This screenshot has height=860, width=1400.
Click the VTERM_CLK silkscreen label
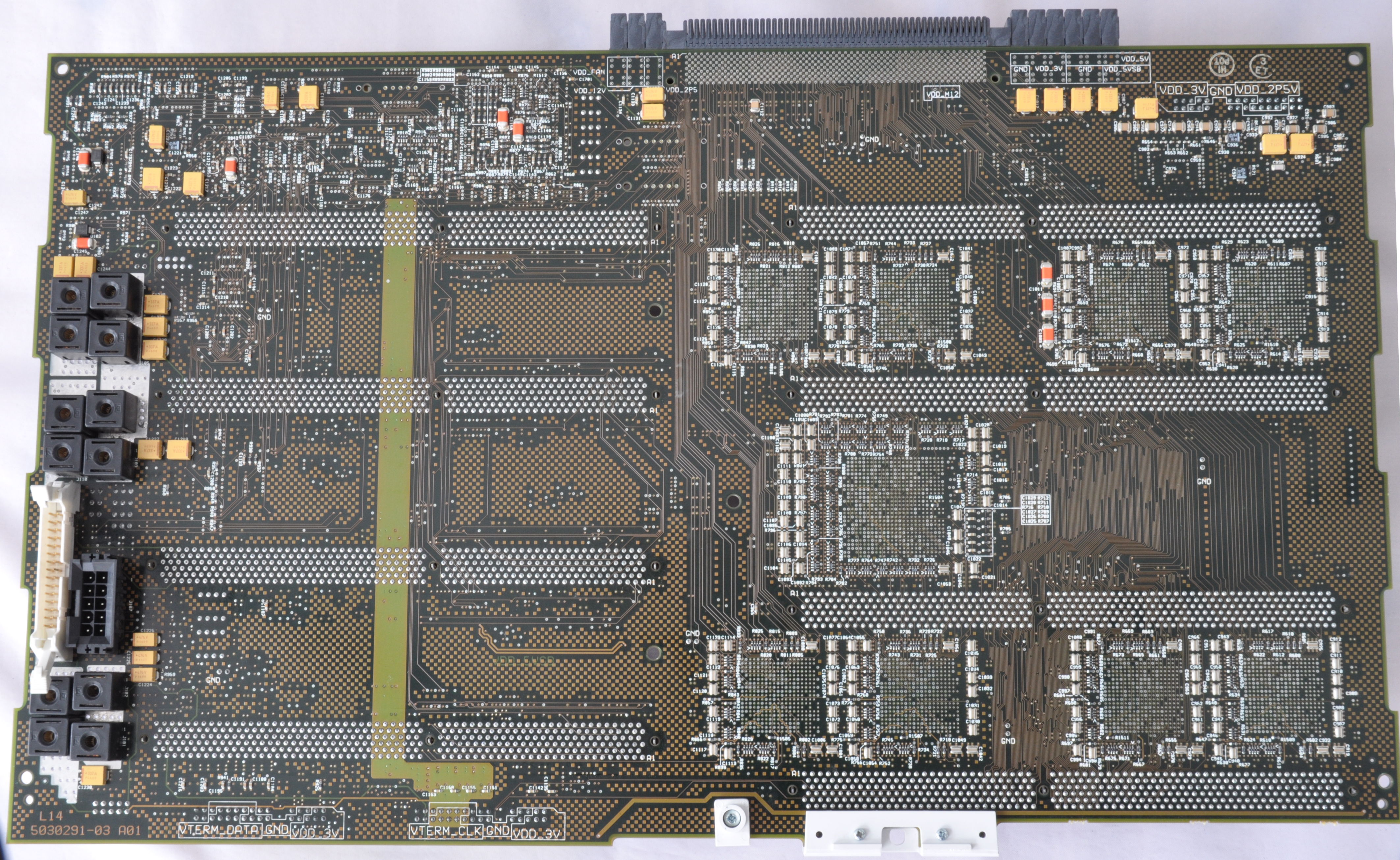tap(446, 831)
